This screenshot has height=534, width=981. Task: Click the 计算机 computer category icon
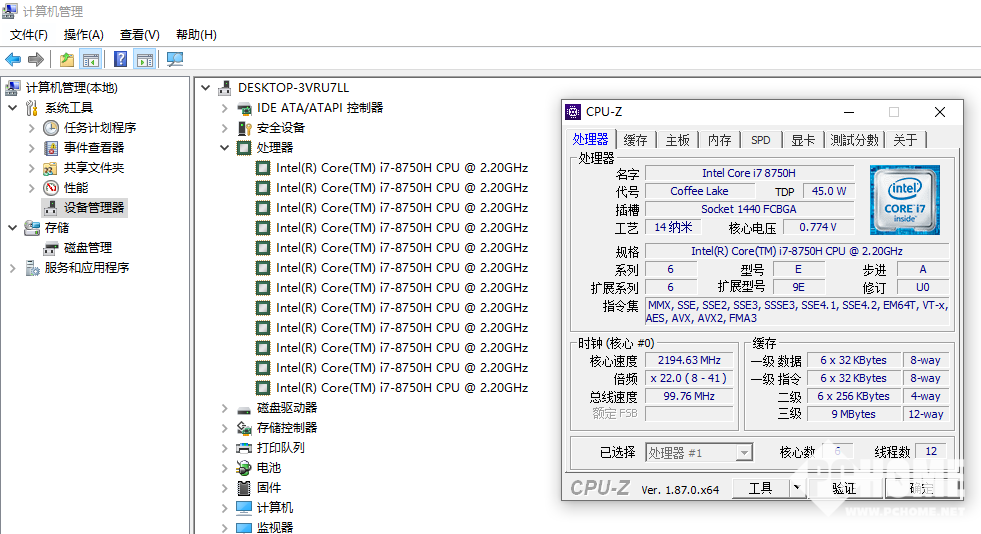244,508
